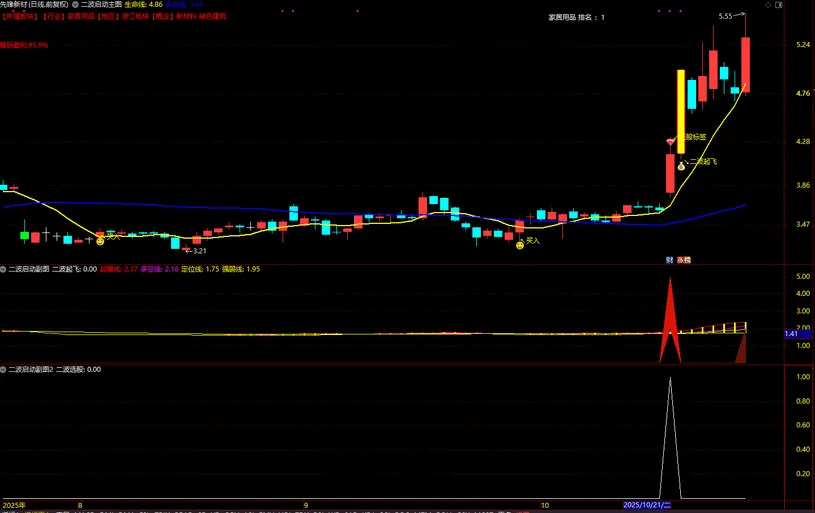Click the stock title 先锋新材 (日线,前复权)
This screenshot has height=513, width=815.
click(34, 4)
